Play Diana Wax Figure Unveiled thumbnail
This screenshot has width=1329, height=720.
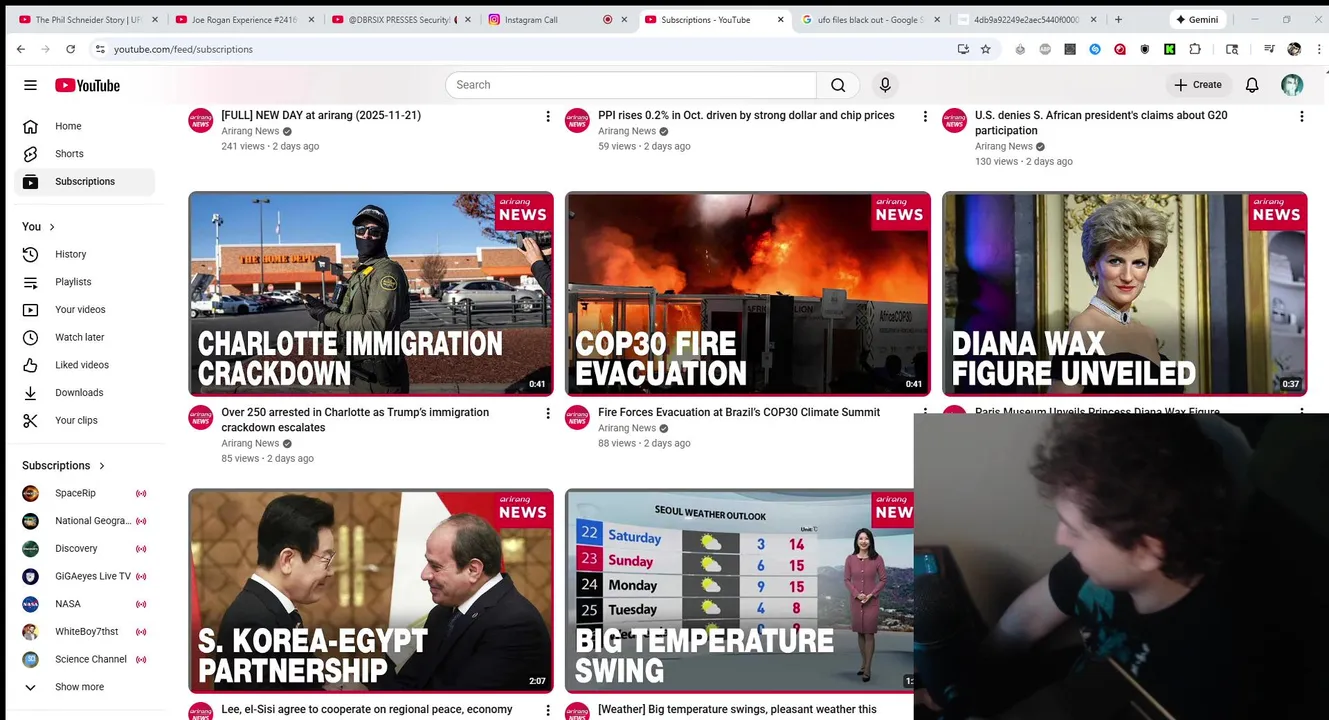point(1125,294)
